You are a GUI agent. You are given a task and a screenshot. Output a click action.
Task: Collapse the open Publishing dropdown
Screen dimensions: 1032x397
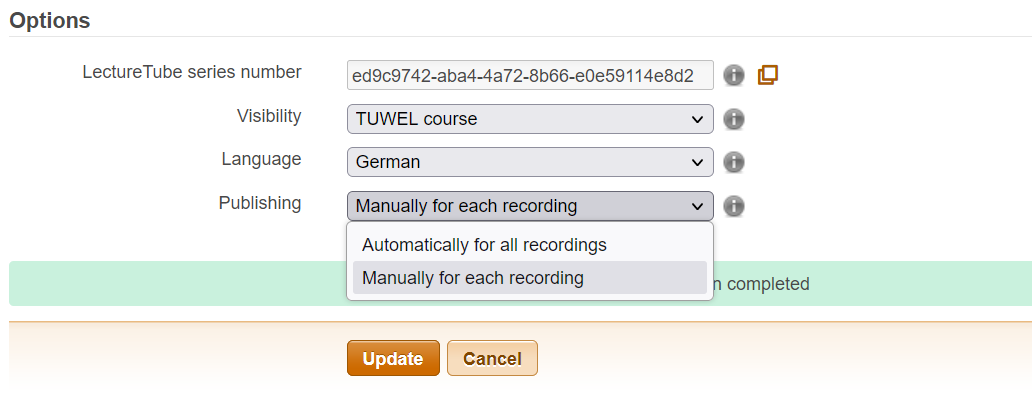pyautogui.click(x=530, y=206)
